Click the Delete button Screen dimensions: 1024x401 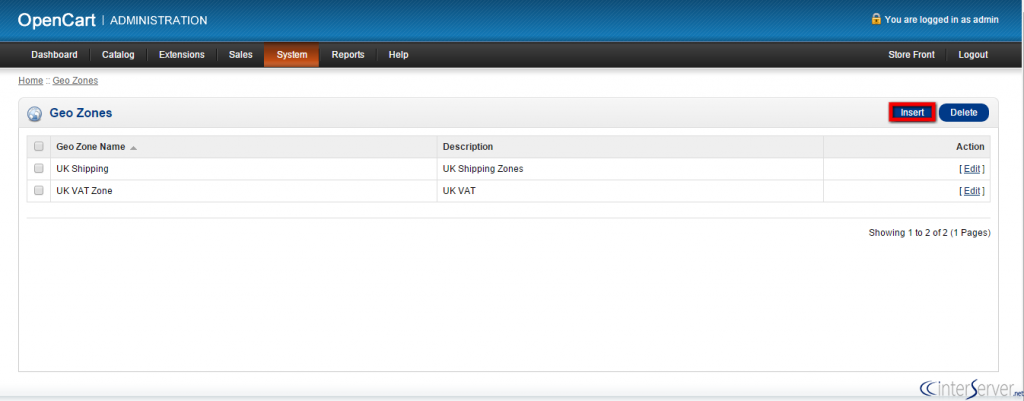point(963,112)
